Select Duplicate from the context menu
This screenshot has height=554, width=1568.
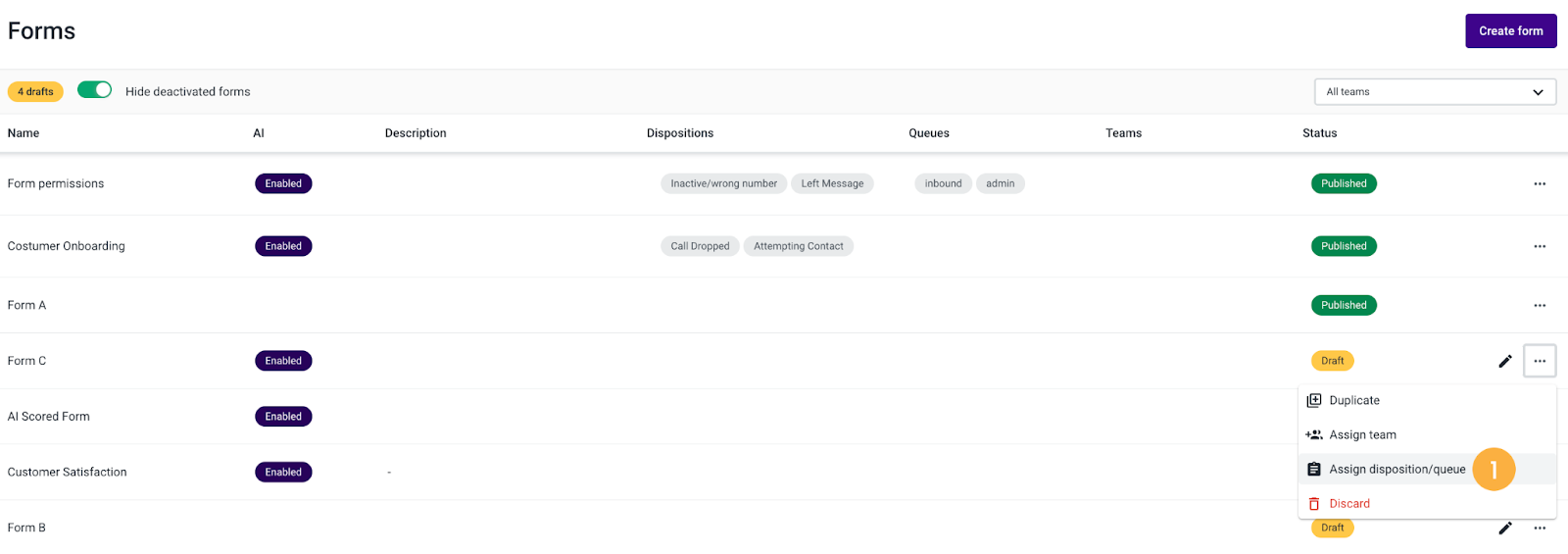tap(1427, 400)
